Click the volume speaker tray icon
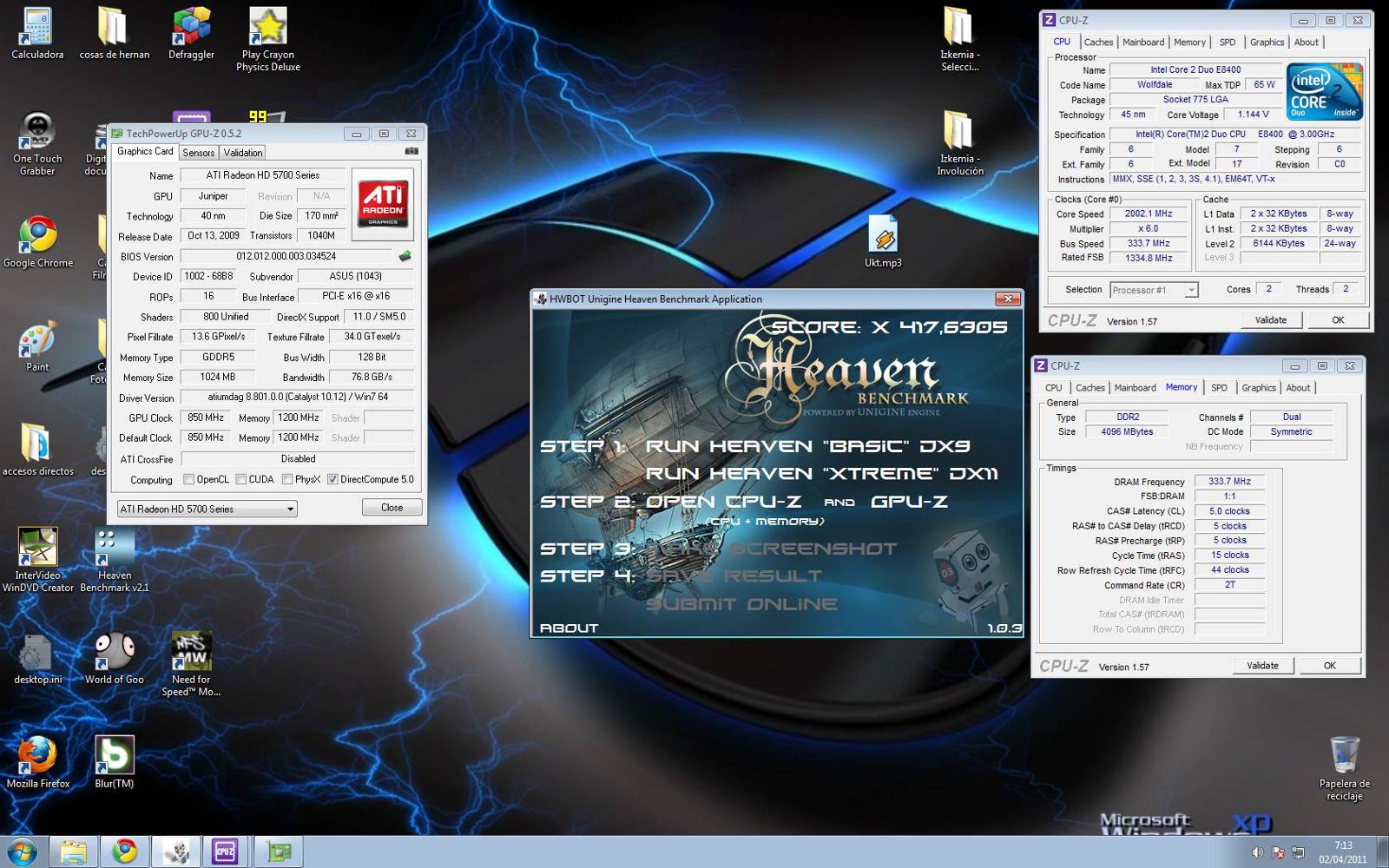The image size is (1389, 868). point(1257,852)
